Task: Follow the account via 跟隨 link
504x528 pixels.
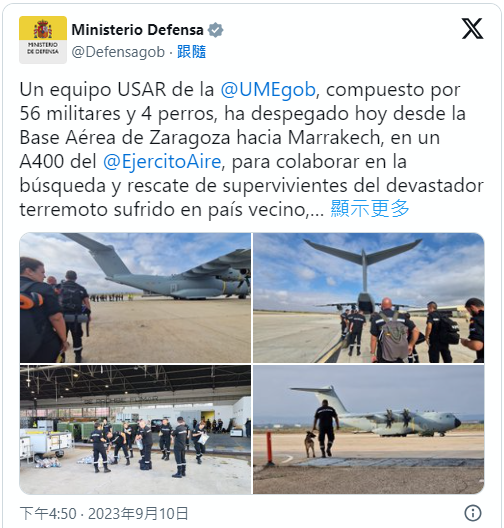Action: point(192,52)
